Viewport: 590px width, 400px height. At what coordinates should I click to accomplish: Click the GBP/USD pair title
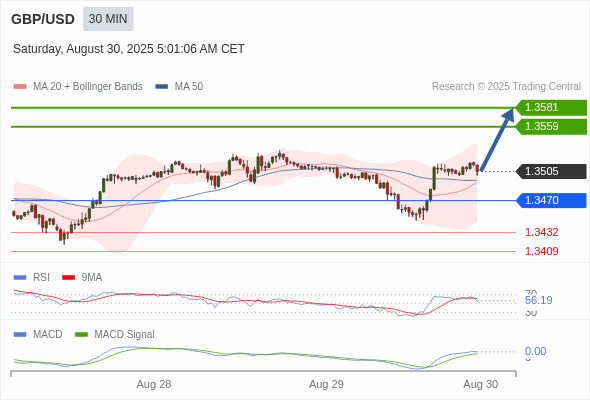click(x=43, y=19)
